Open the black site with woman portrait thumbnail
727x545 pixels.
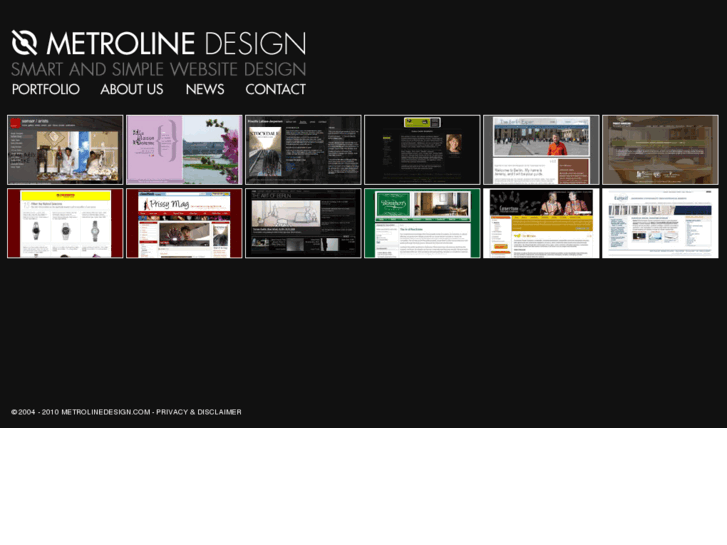422,150
